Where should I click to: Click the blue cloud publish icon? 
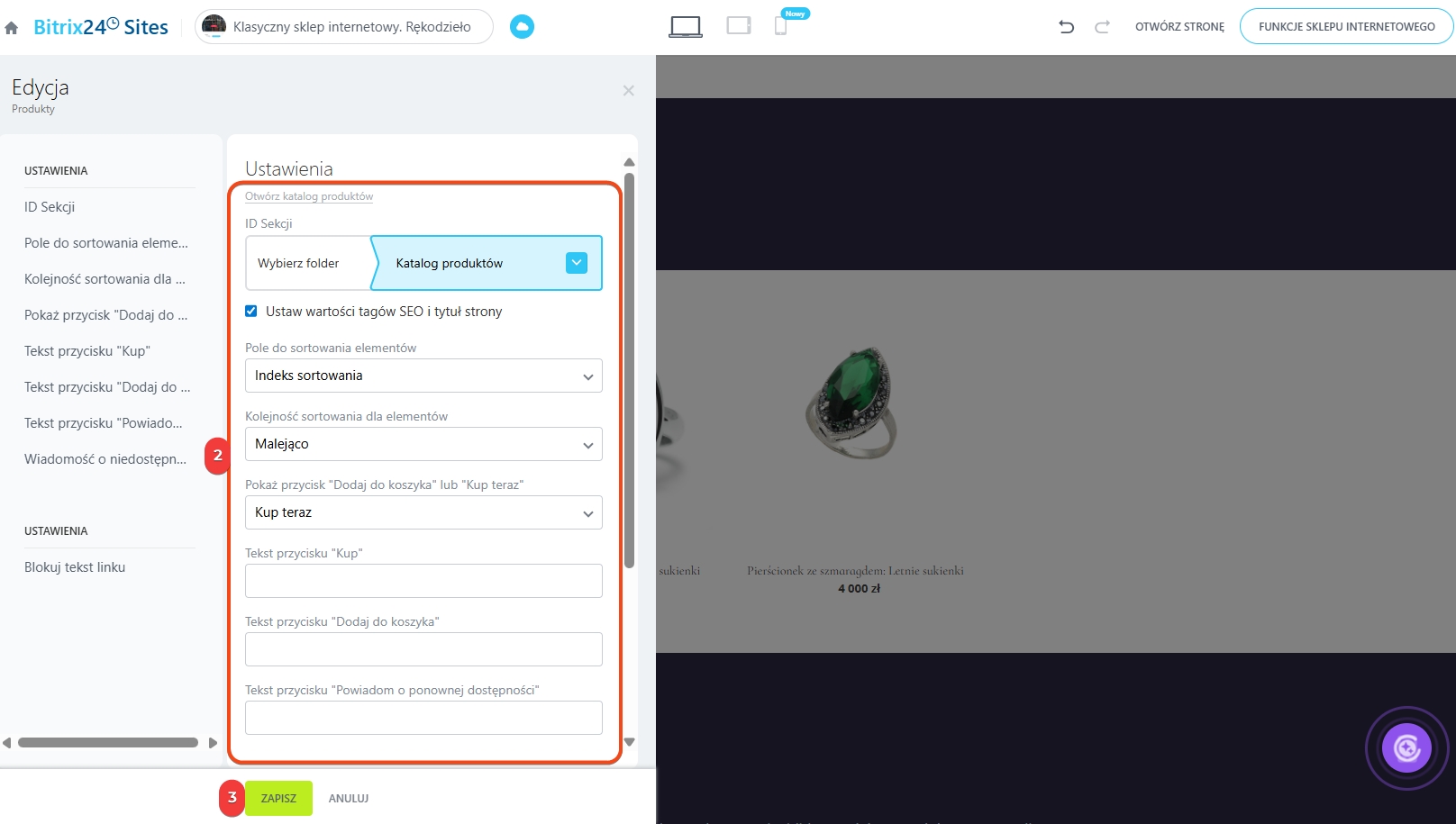[x=522, y=27]
